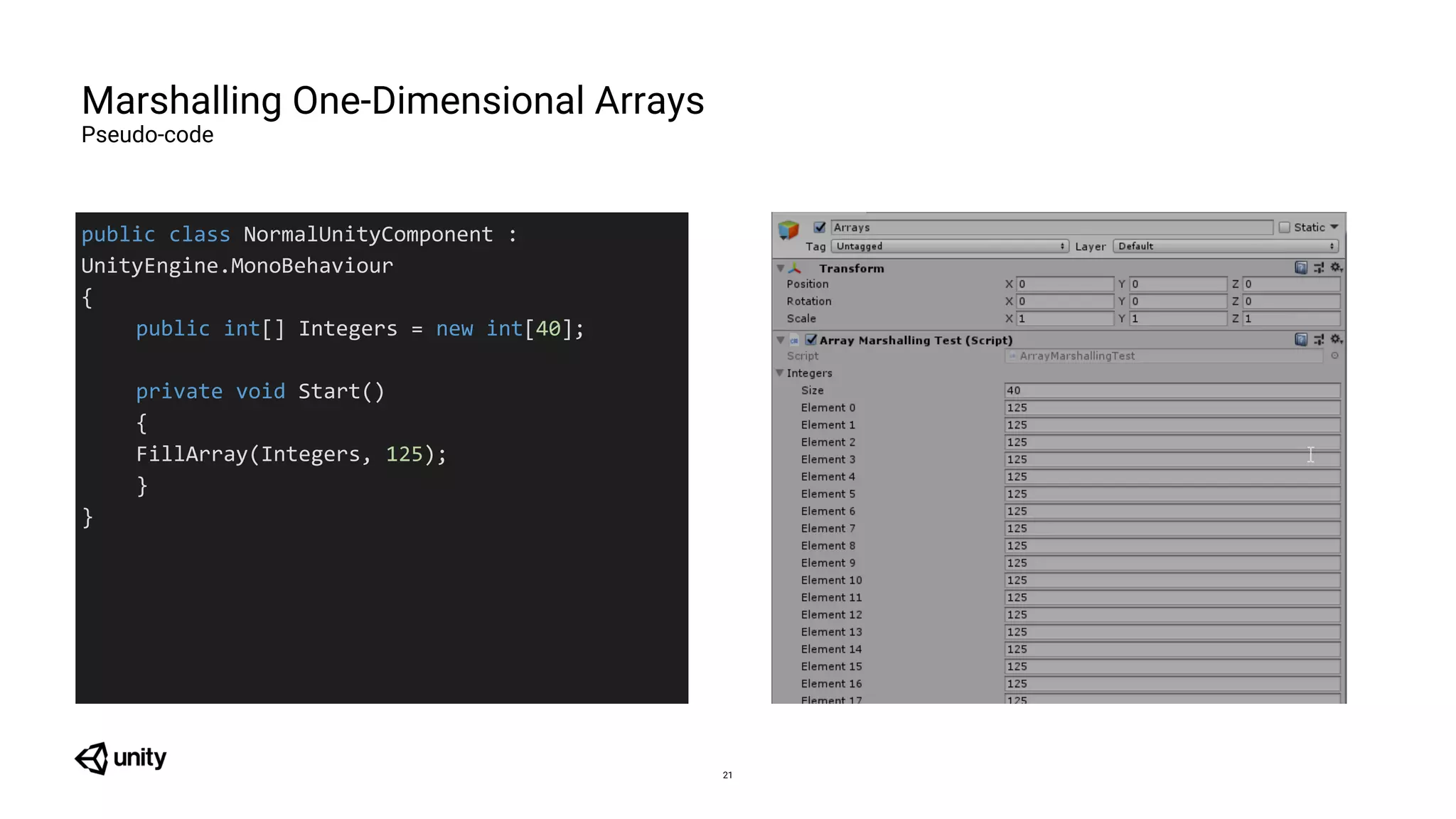The image size is (1456, 819).
Task: Click the Position Z field
Action: (x=1291, y=284)
